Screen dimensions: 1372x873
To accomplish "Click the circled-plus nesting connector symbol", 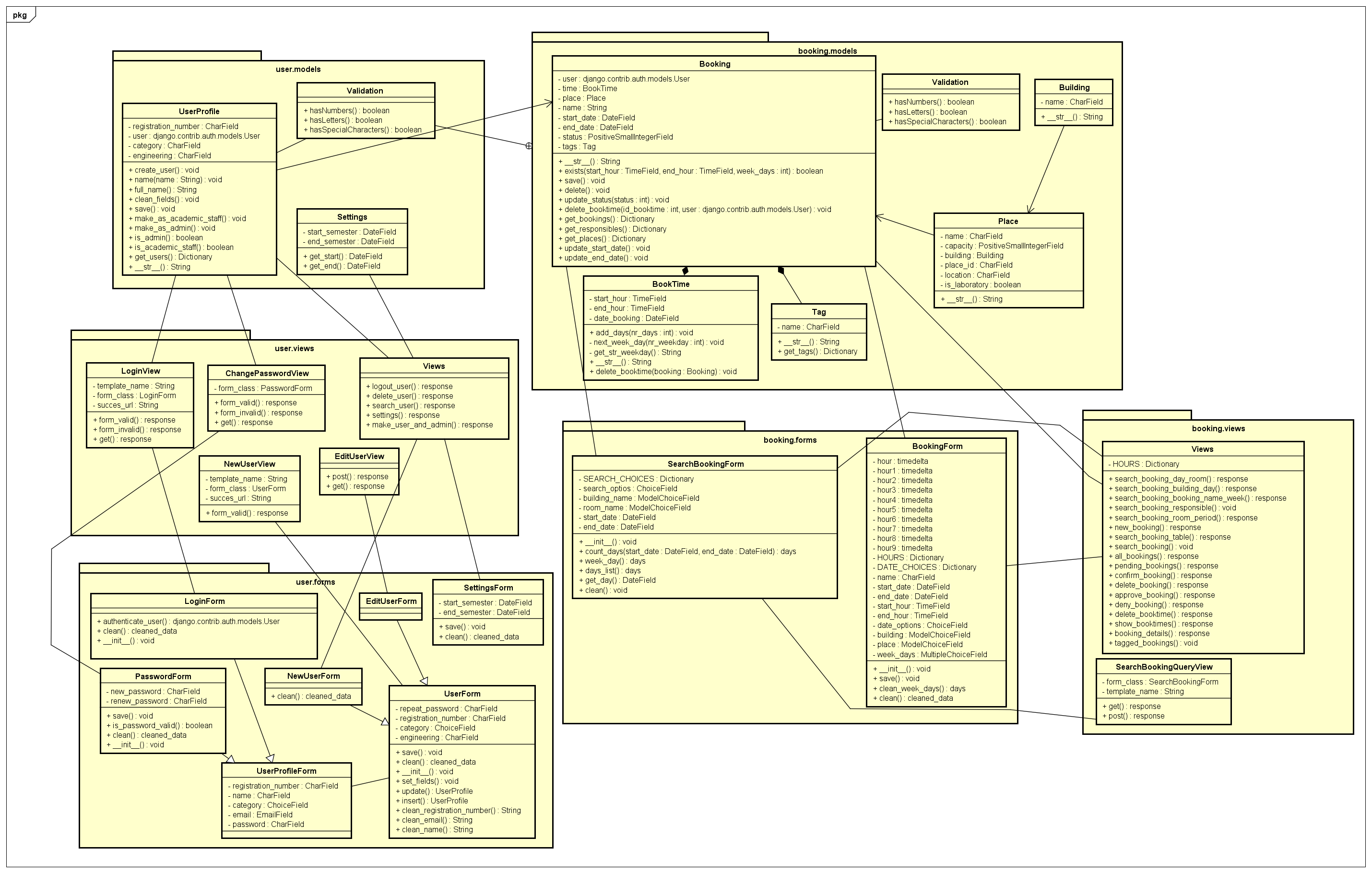I will 529,146.
